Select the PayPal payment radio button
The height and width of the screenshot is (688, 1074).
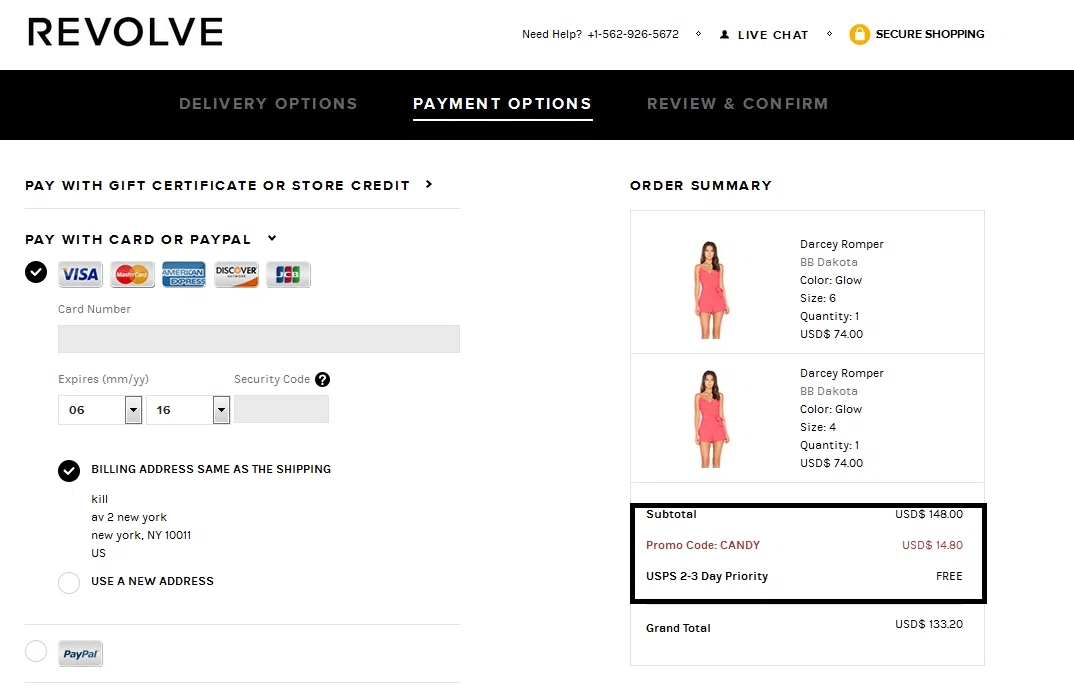[x=36, y=651]
